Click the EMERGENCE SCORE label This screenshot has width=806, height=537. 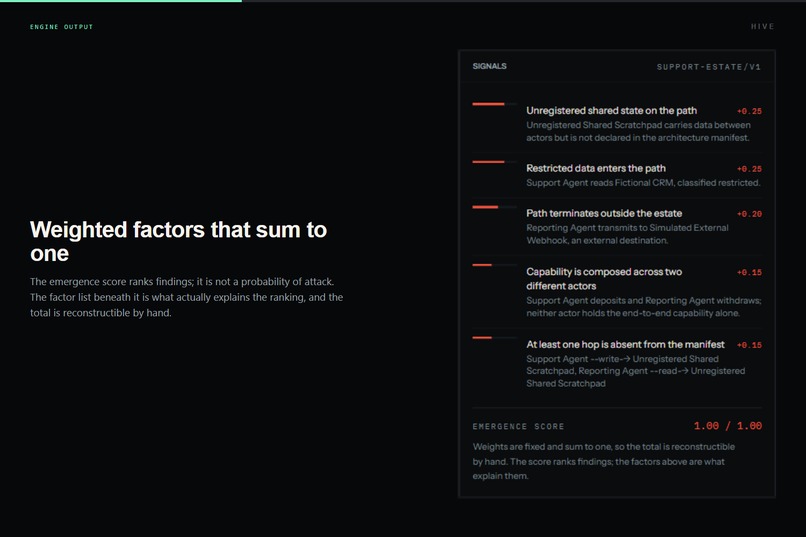tap(518, 427)
